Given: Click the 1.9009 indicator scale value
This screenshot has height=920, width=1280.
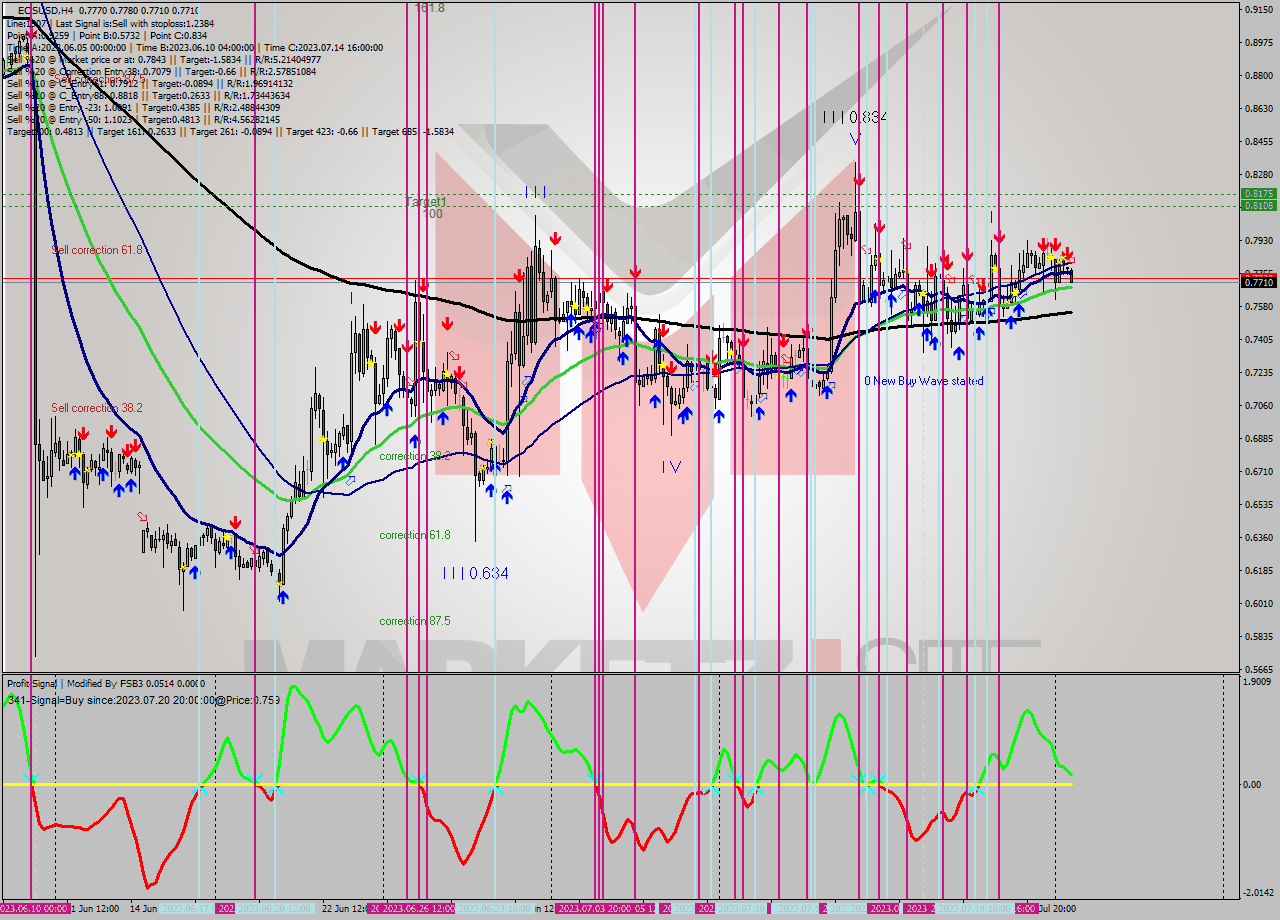Looking at the screenshot, I should 1257,681.
